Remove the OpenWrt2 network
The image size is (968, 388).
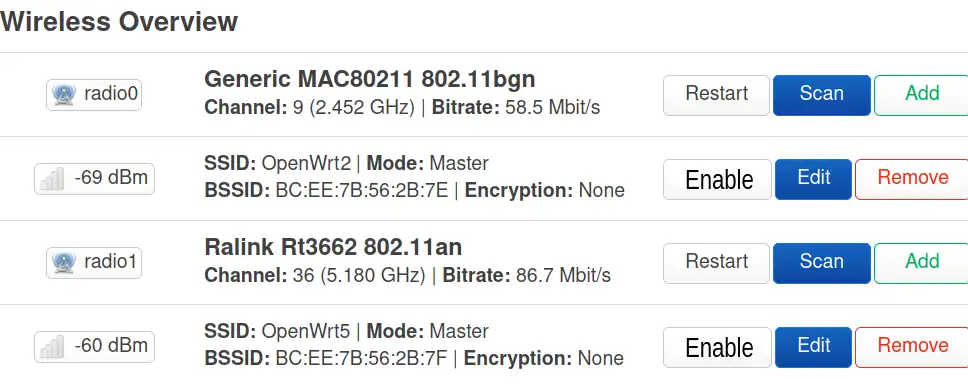(x=912, y=179)
